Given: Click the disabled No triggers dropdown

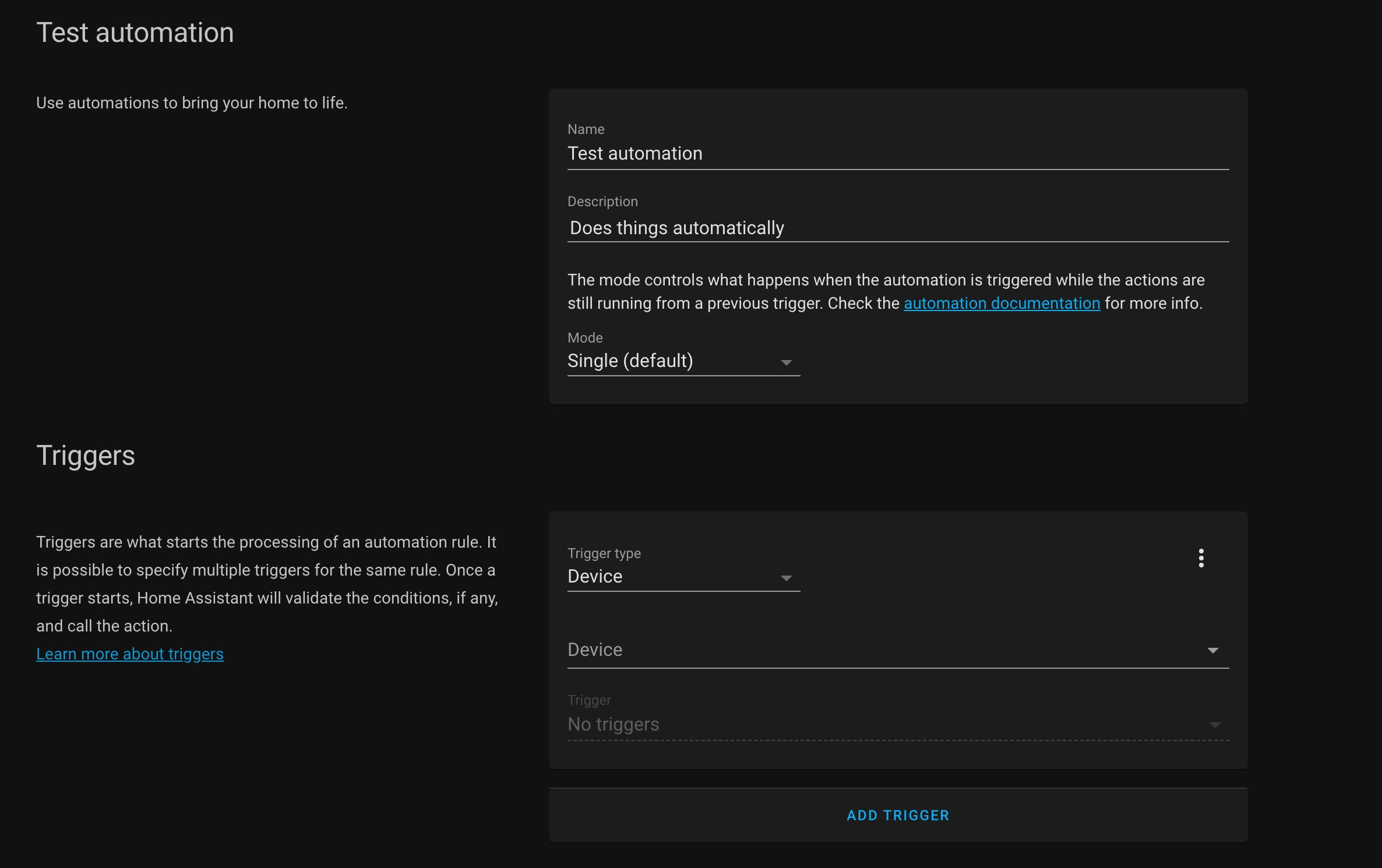Looking at the screenshot, I should click(898, 717).
